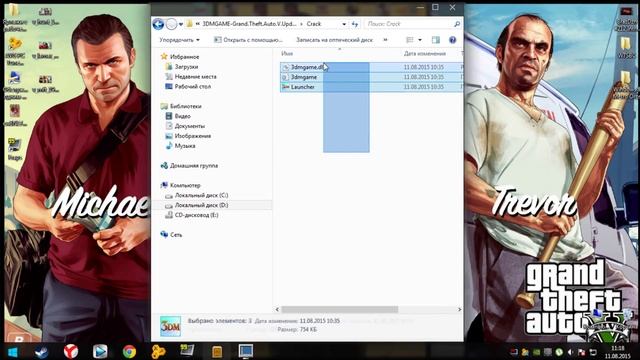
Task: Change the view mode icon
Action: (410, 40)
